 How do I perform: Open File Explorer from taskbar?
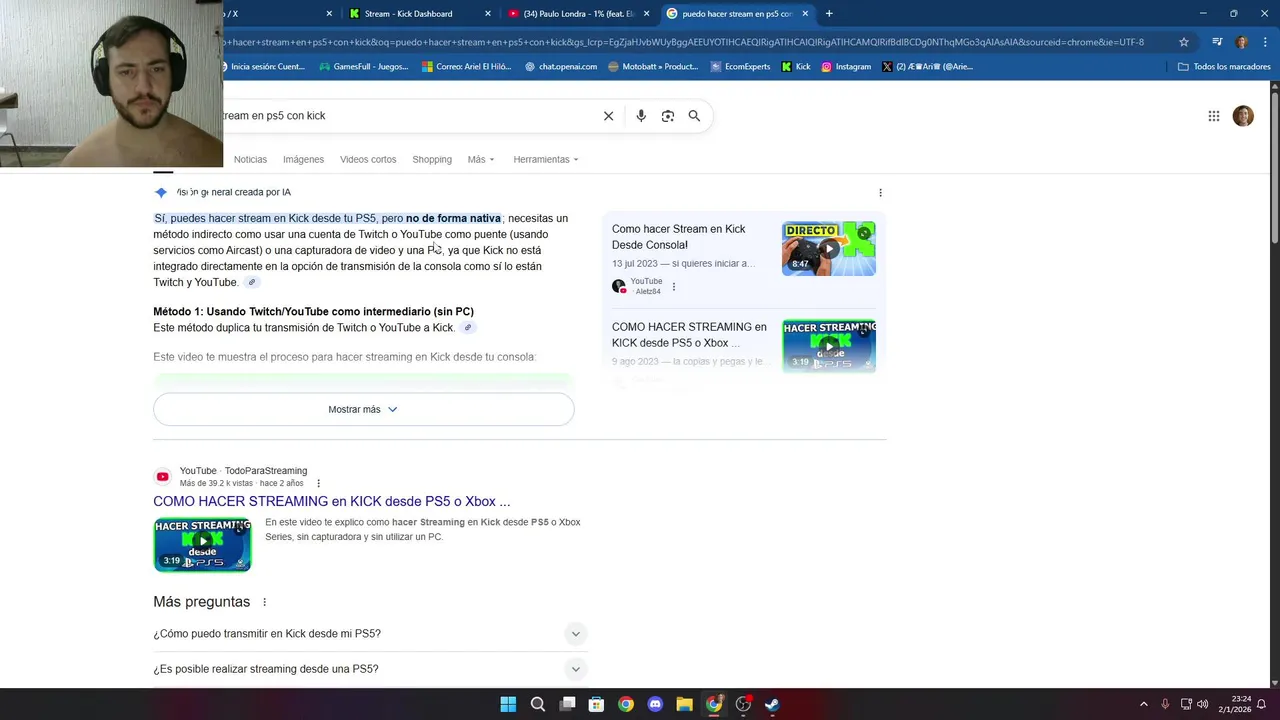[684, 704]
